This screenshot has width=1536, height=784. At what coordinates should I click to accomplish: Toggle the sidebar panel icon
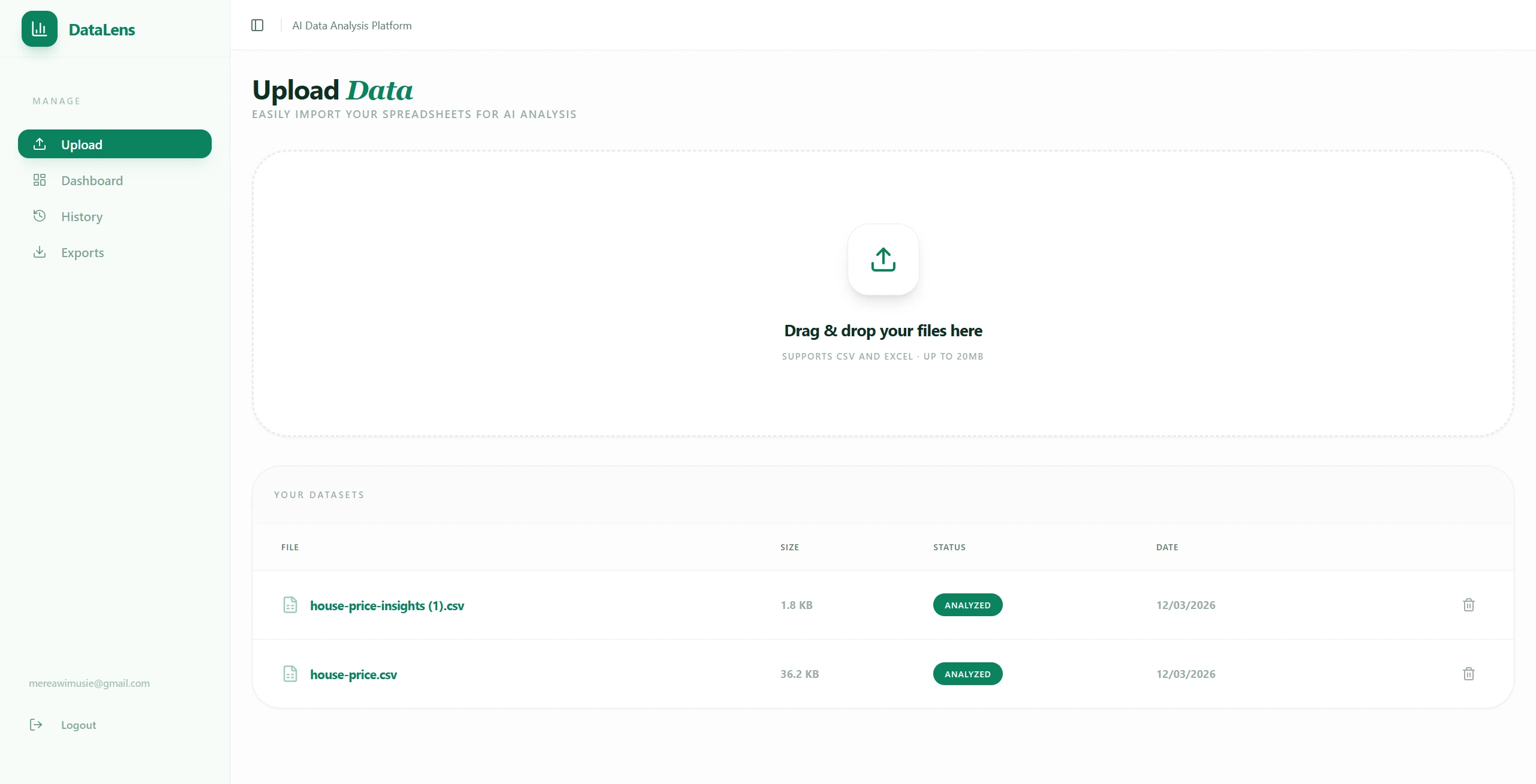[257, 25]
